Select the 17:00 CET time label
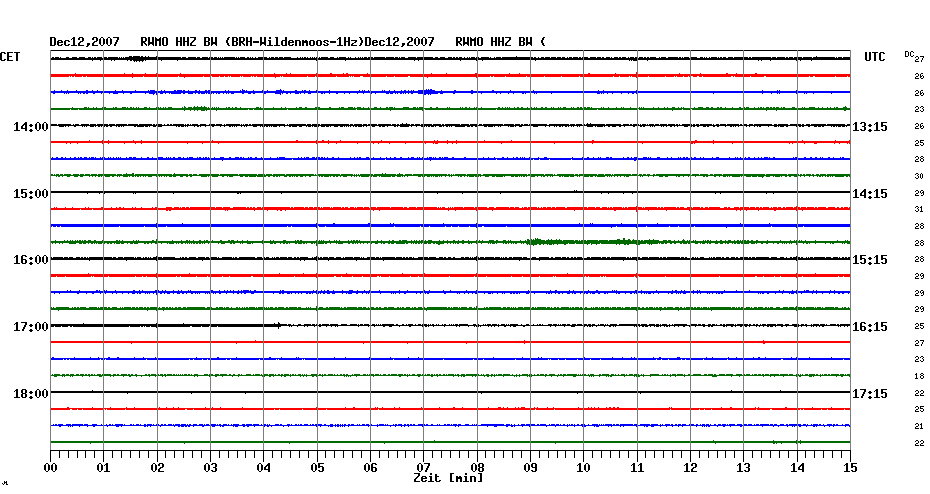 31,327
